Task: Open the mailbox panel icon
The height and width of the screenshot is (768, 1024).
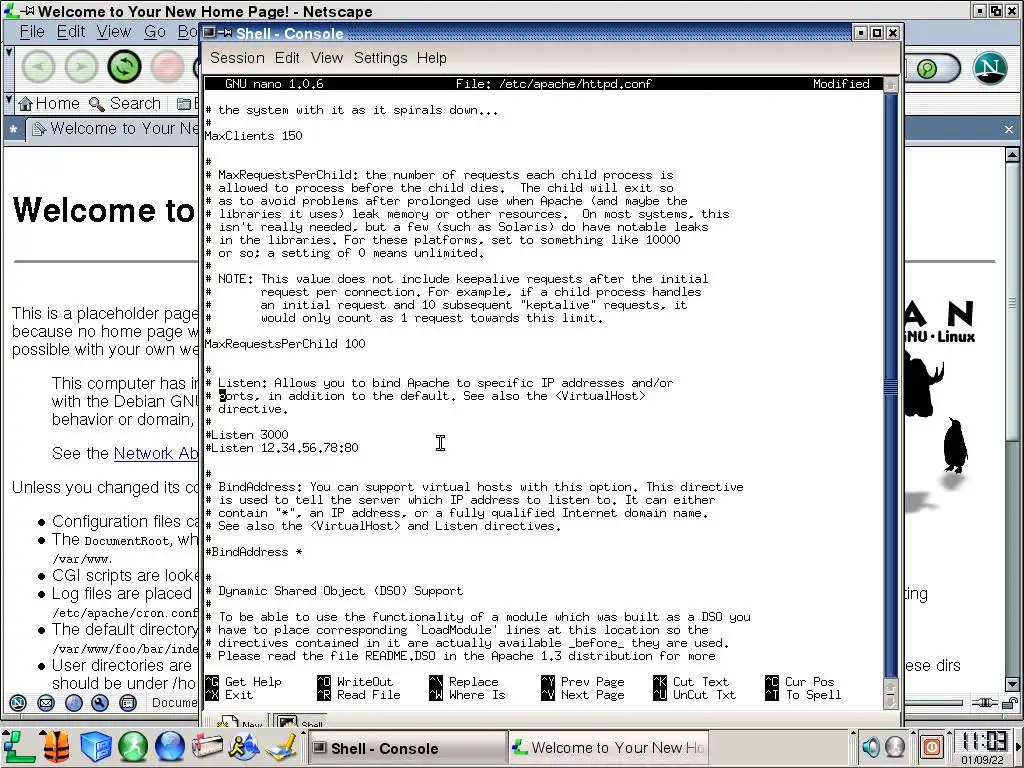Action: (x=207, y=747)
